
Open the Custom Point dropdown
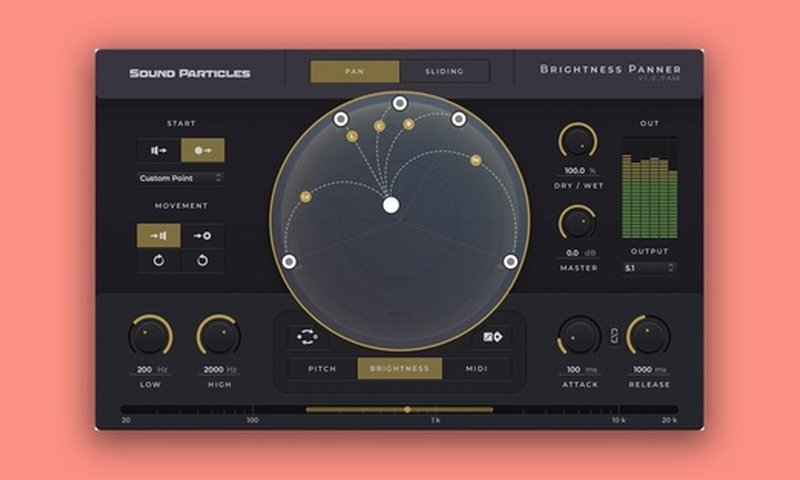tap(181, 178)
